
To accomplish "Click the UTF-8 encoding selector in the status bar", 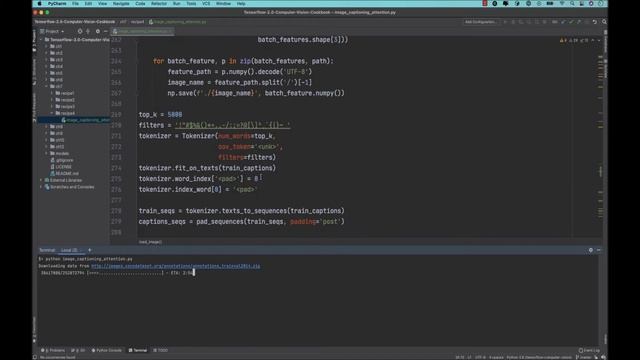I will pyautogui.click(x=480, y=357).
